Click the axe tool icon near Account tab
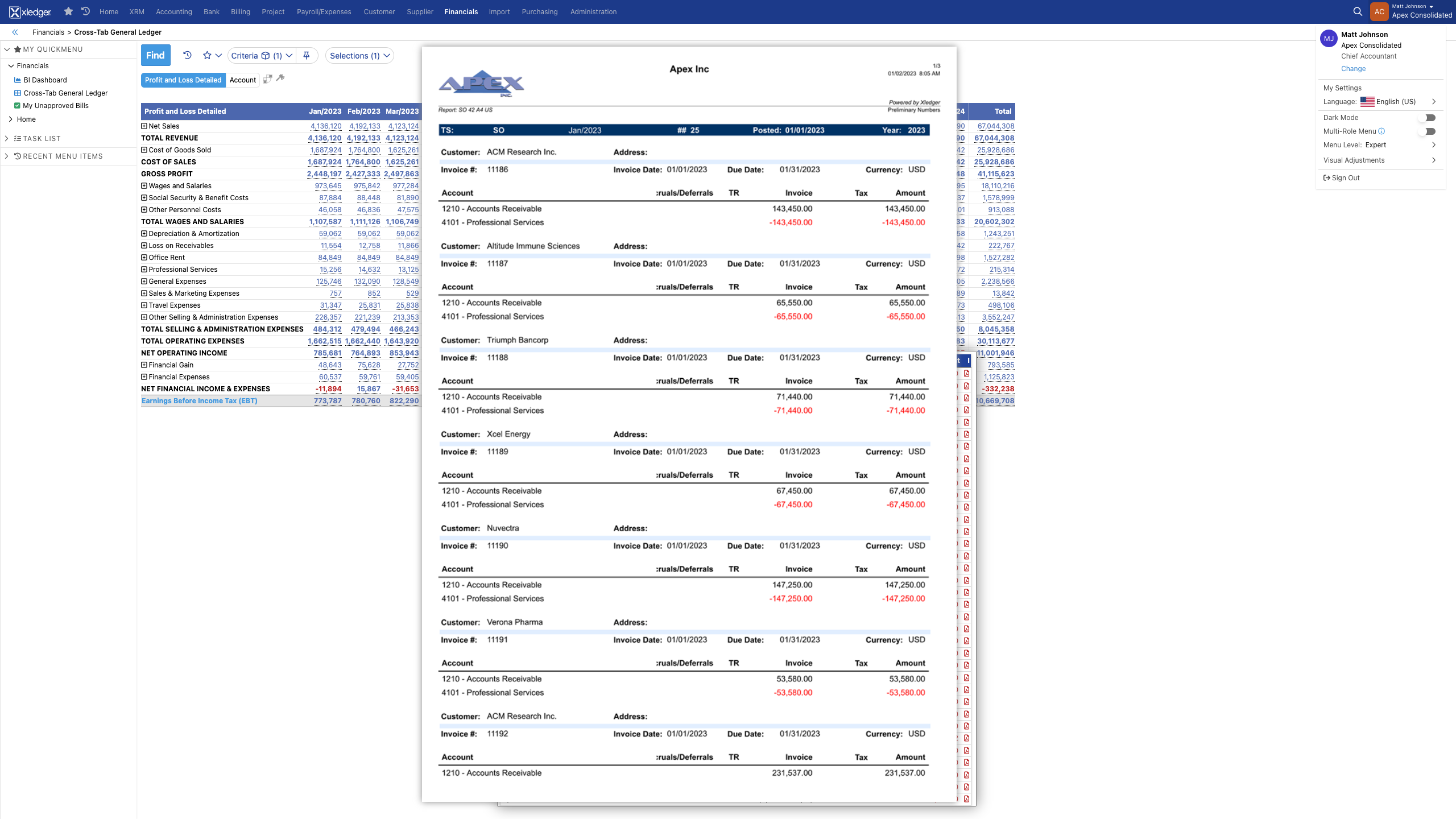Image resolution: width=1456 pixels, height=819 pixels. [x=280, y=78]
